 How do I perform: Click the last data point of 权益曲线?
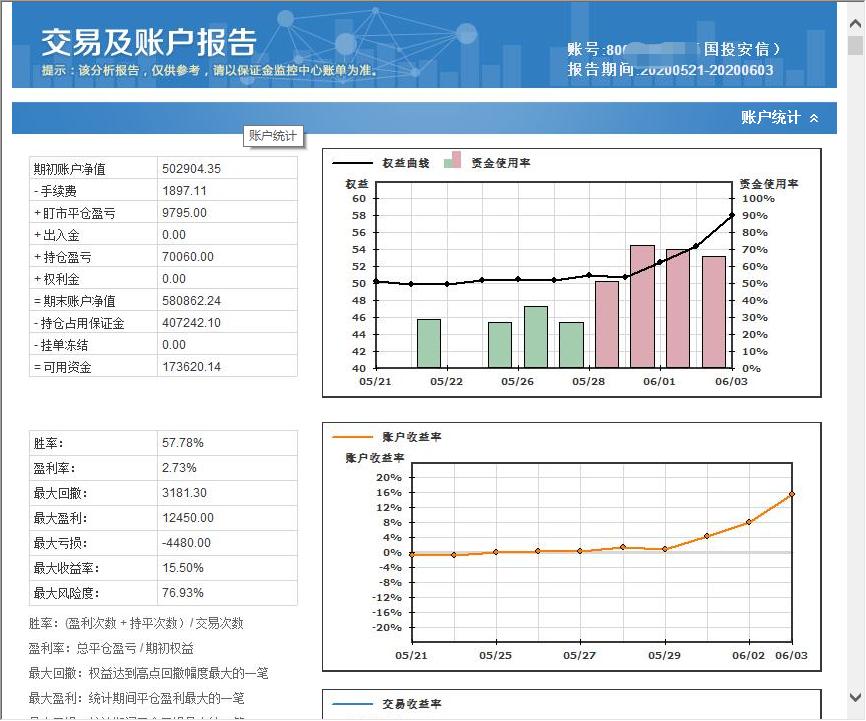(x=731, y=214)
